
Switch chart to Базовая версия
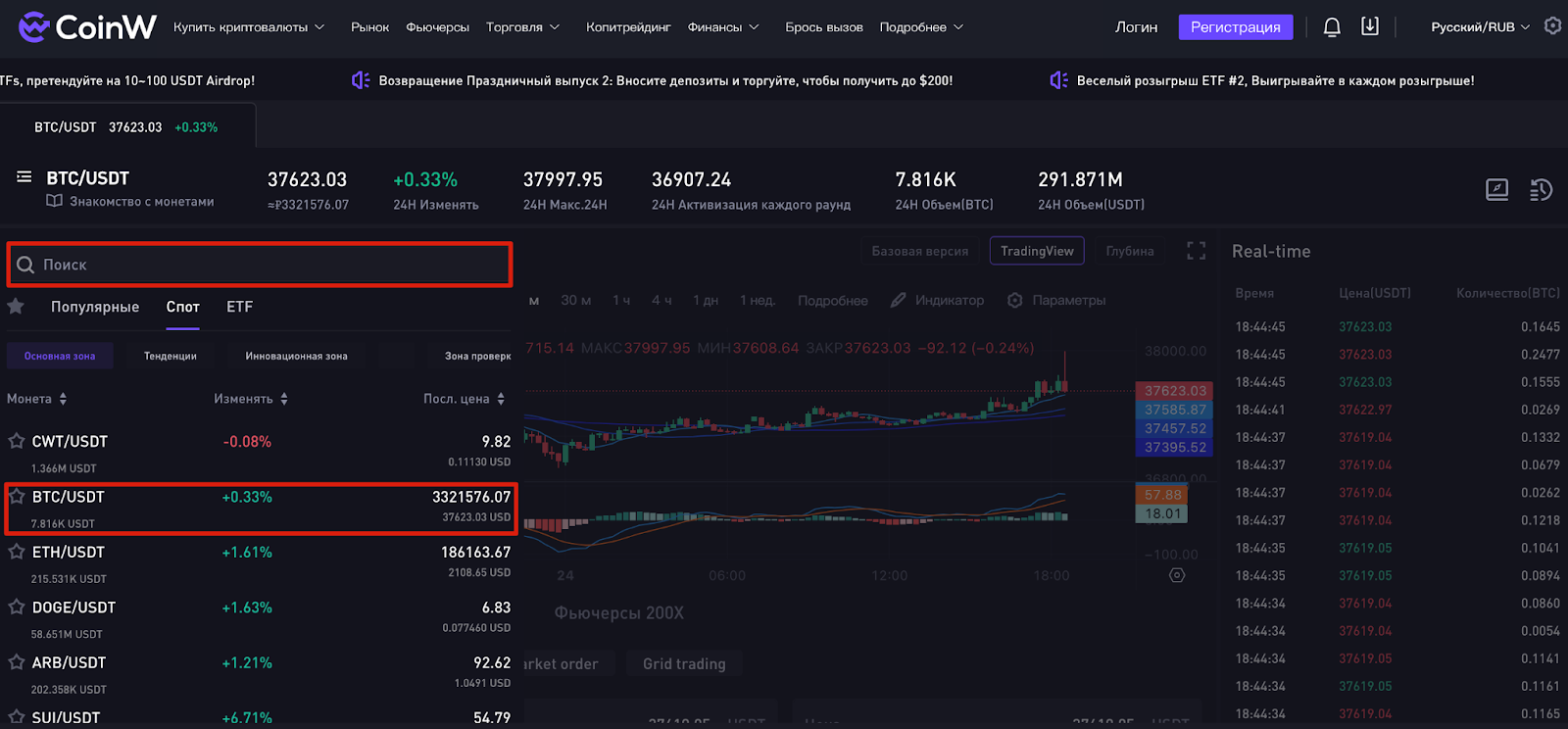(920, 251)
